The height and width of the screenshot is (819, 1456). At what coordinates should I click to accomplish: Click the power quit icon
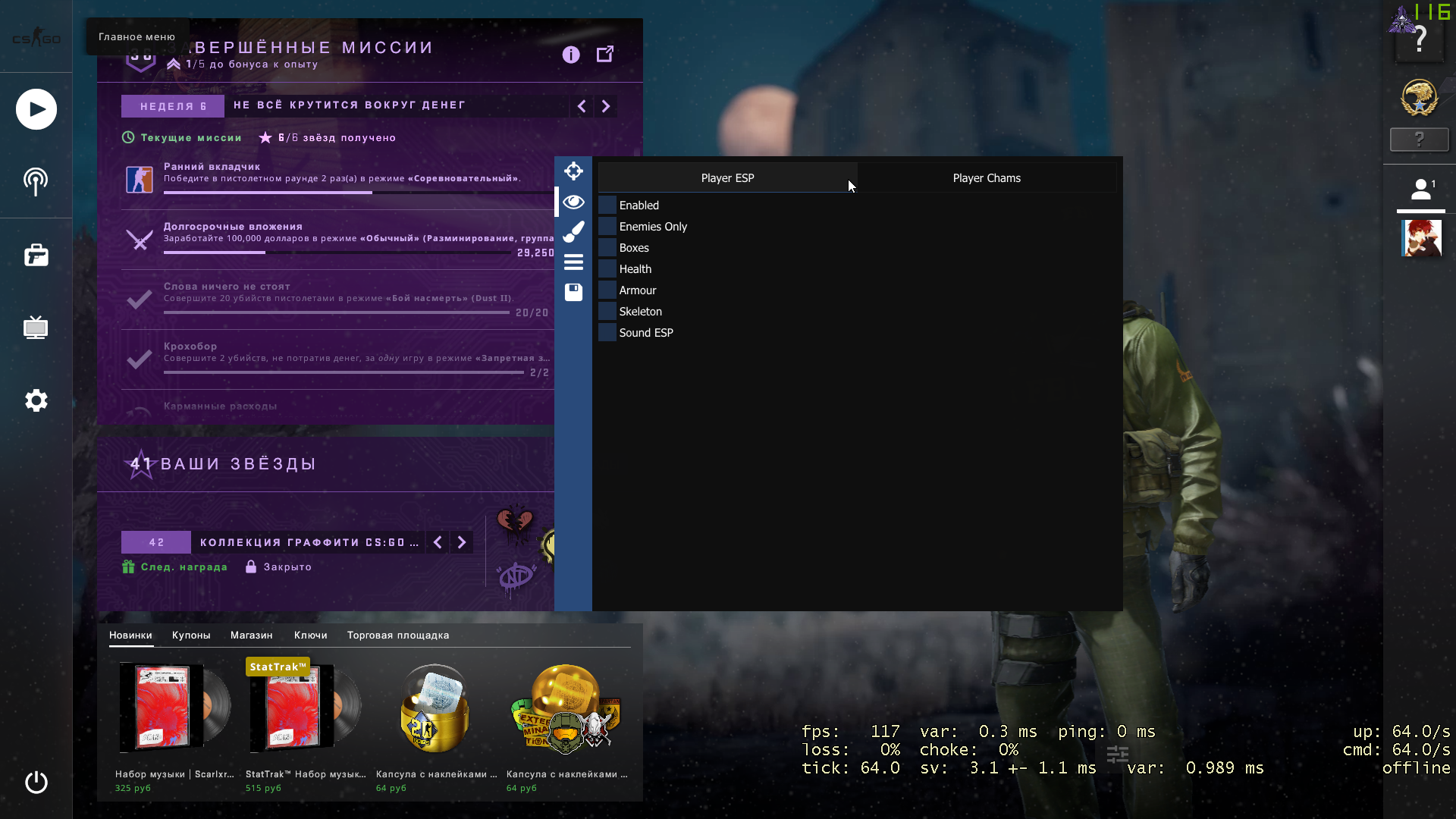36,782
